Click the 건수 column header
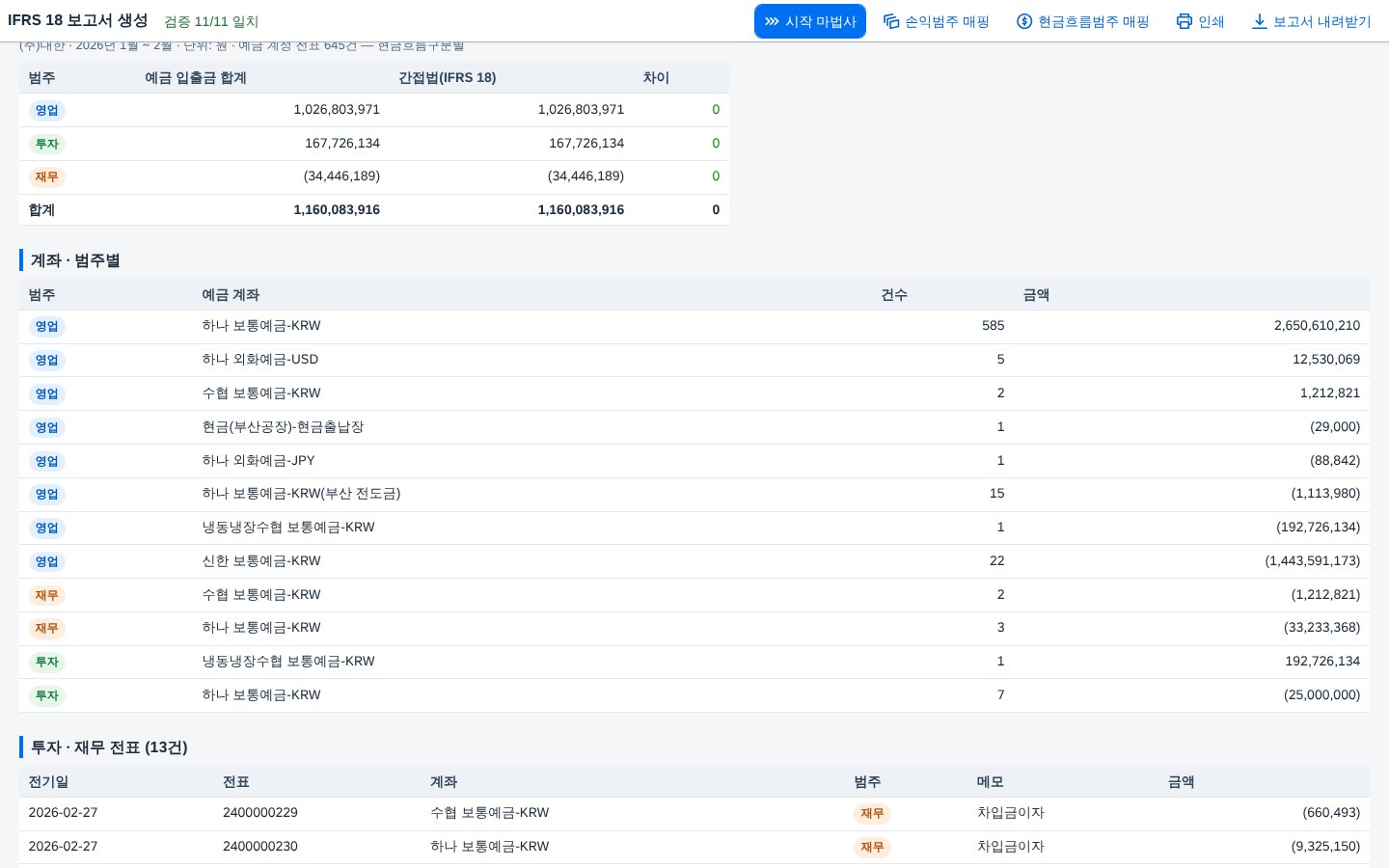This screenshot has height=868, width=1389. [894, 295]
